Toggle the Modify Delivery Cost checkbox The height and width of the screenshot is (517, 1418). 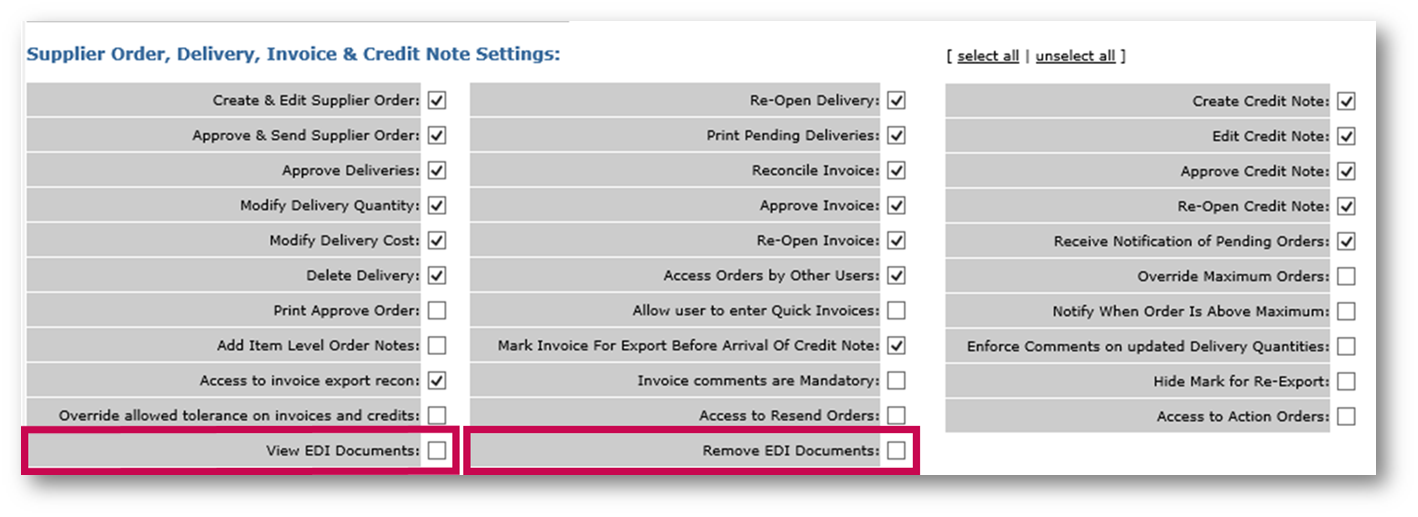click(437, 240)
